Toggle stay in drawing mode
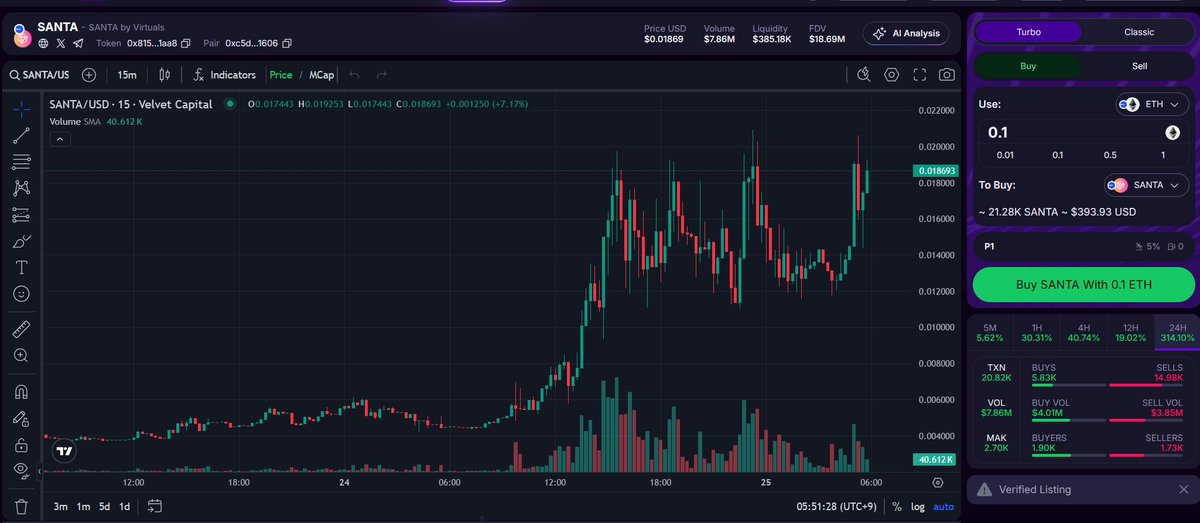The width and height of the screenshot is (1200, 523). [21, 419]
